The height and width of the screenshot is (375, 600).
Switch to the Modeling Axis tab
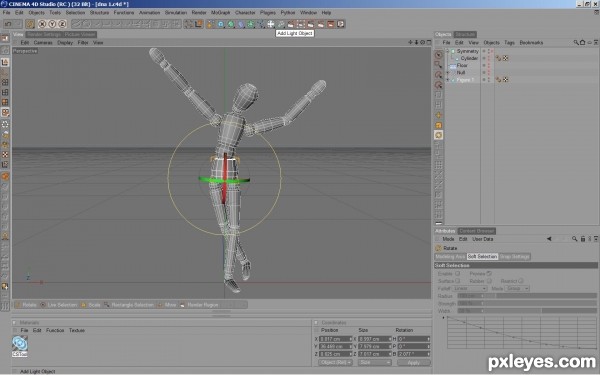pos(450,257)
